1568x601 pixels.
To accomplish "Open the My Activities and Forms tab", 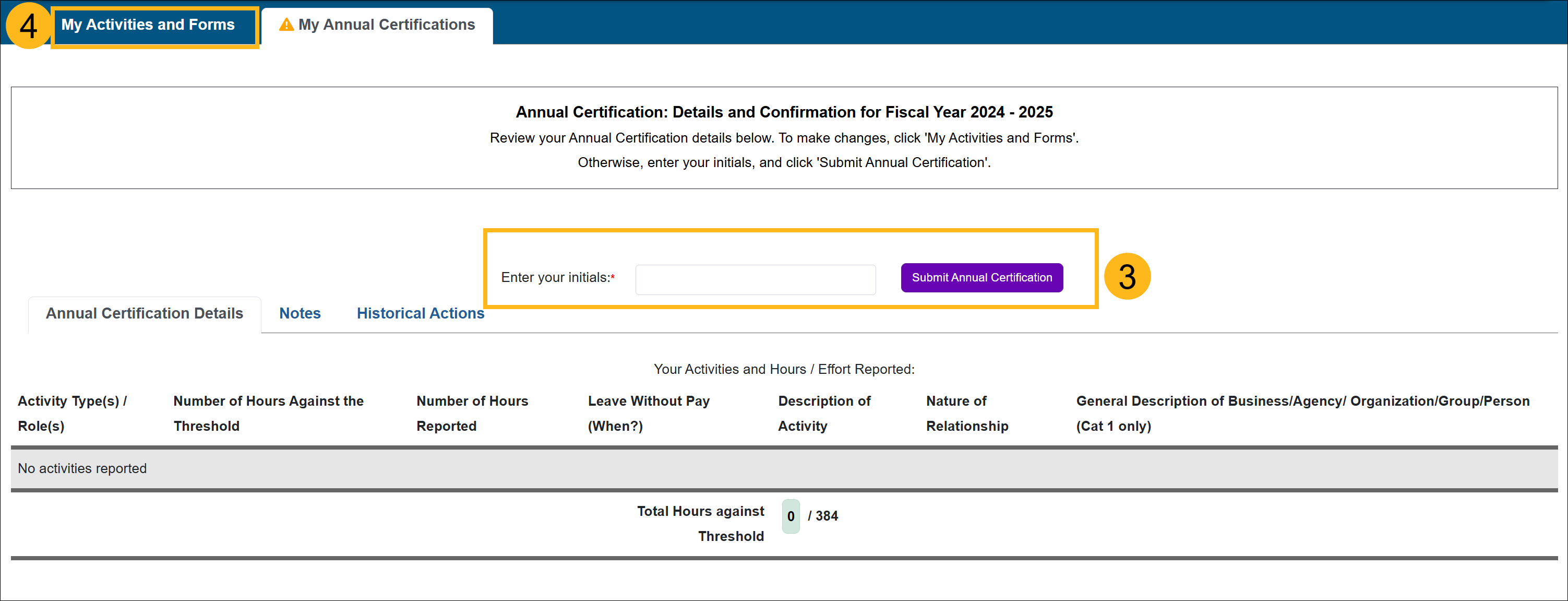I will click(x=148, y=25).
